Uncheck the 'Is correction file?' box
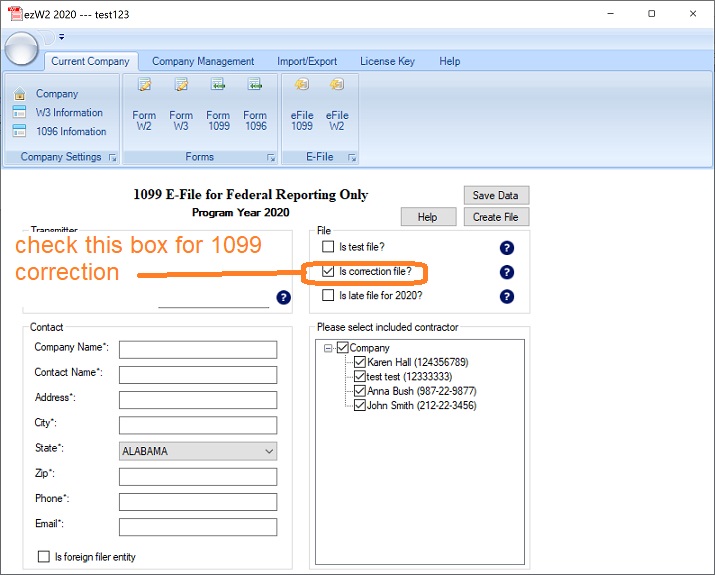The height and width of the screenshot is (575, 715). pyautogui.click(x=328, y=271)
